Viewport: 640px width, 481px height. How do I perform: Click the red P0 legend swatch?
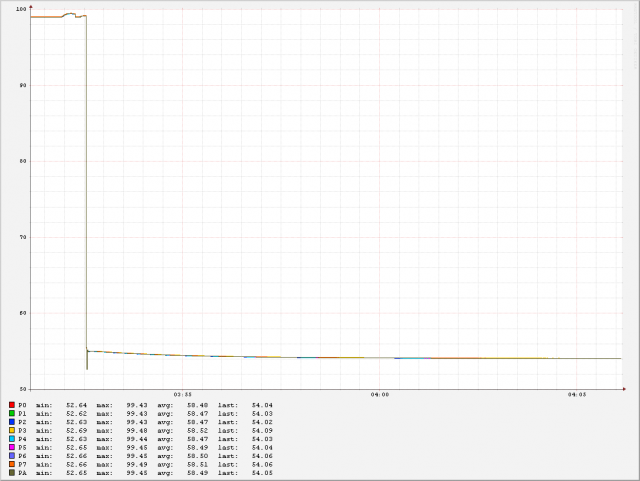pyautogui.click(x=11, y=405)
